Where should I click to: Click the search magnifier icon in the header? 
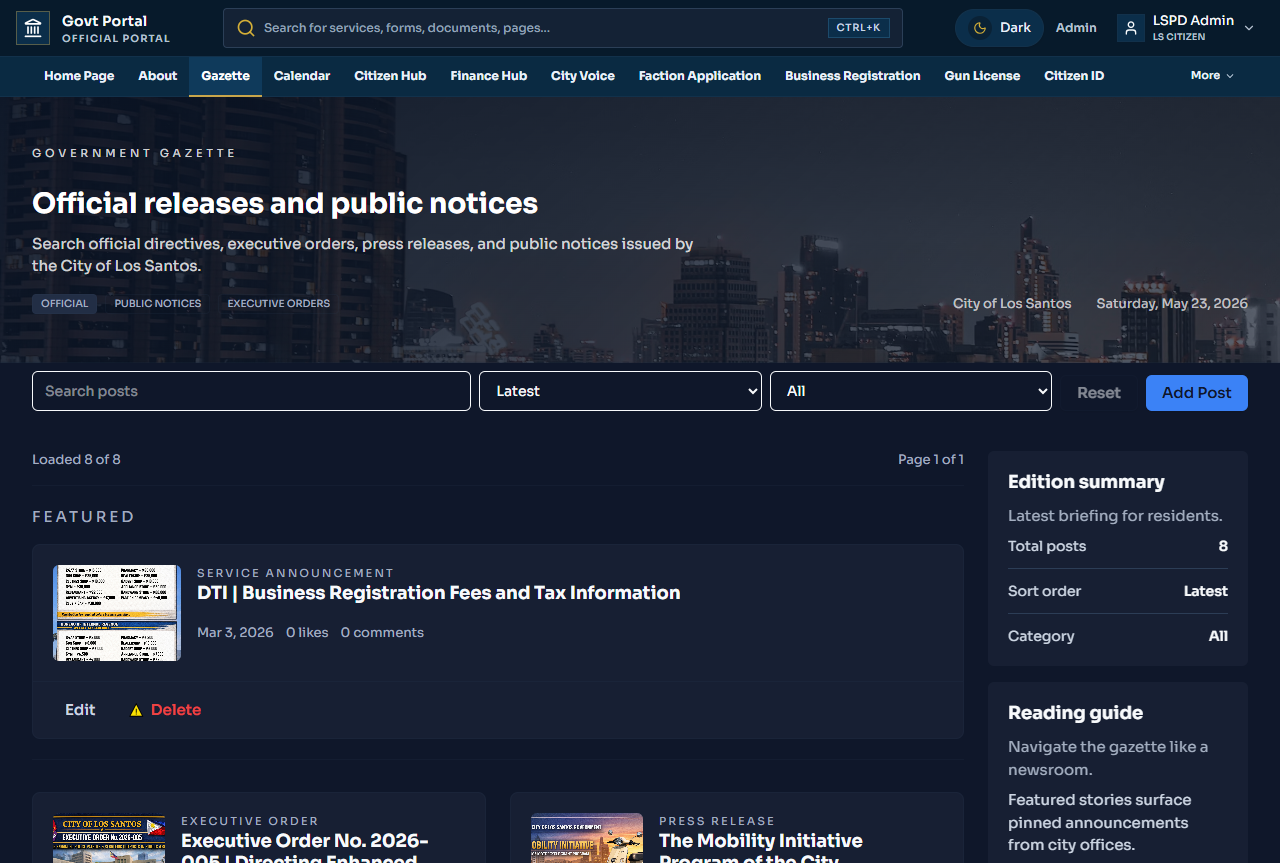[x=245, y=28]
